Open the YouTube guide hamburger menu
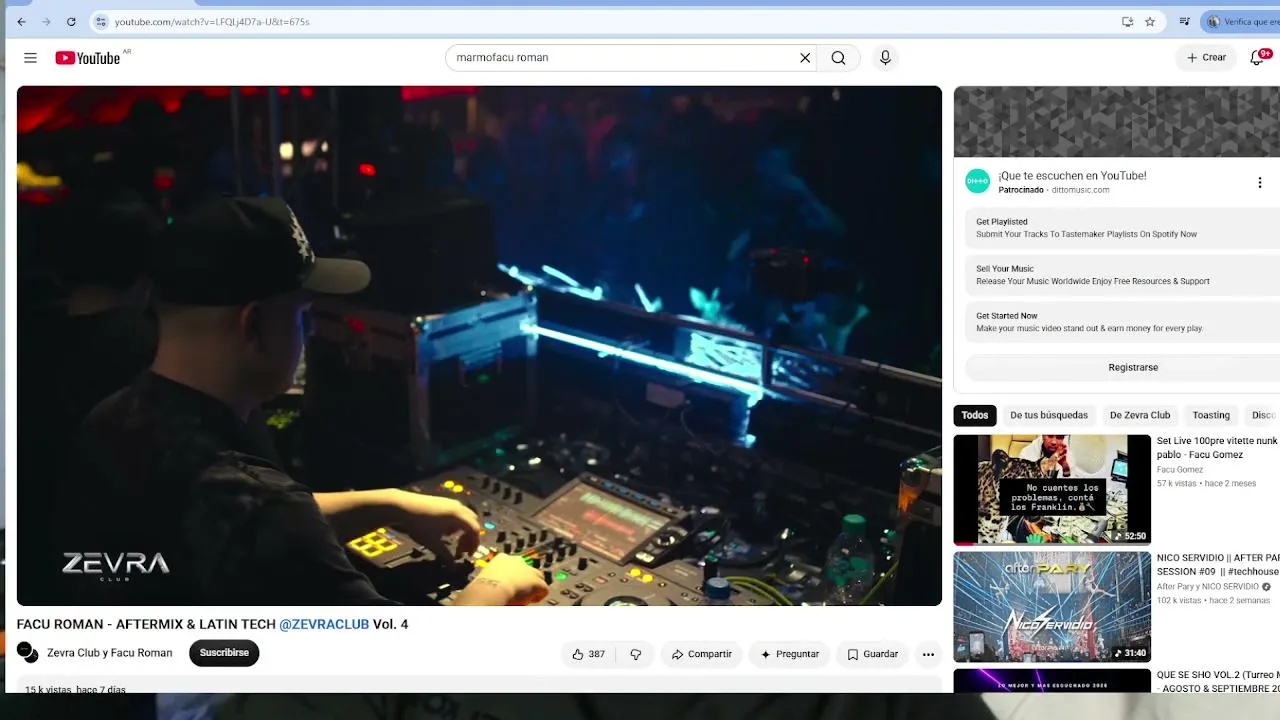1280x720 pixels. pos(30,58)
